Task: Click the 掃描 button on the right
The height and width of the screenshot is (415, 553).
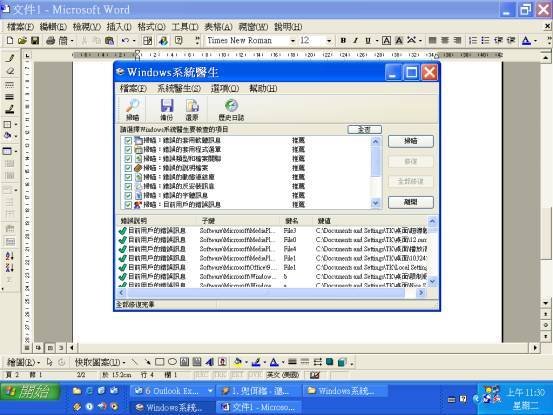Action: (411, 141)
